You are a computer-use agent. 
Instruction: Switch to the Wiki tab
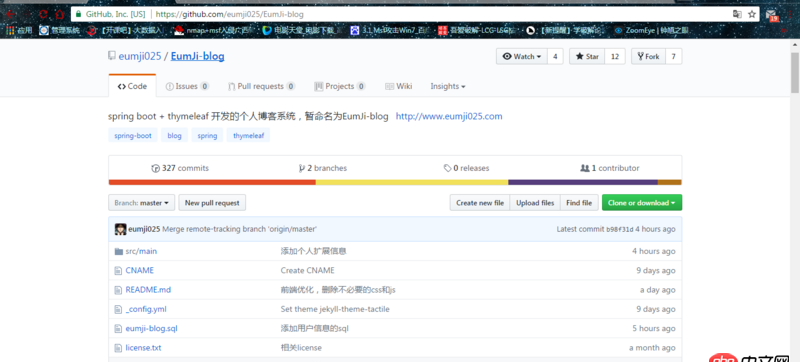point(398,86)
